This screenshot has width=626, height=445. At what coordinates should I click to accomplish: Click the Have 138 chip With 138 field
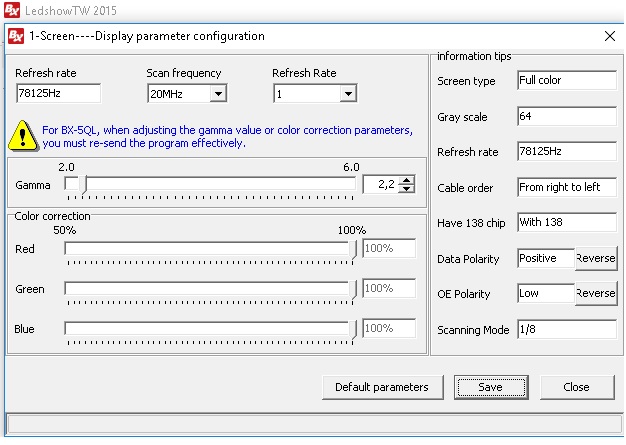567,222
